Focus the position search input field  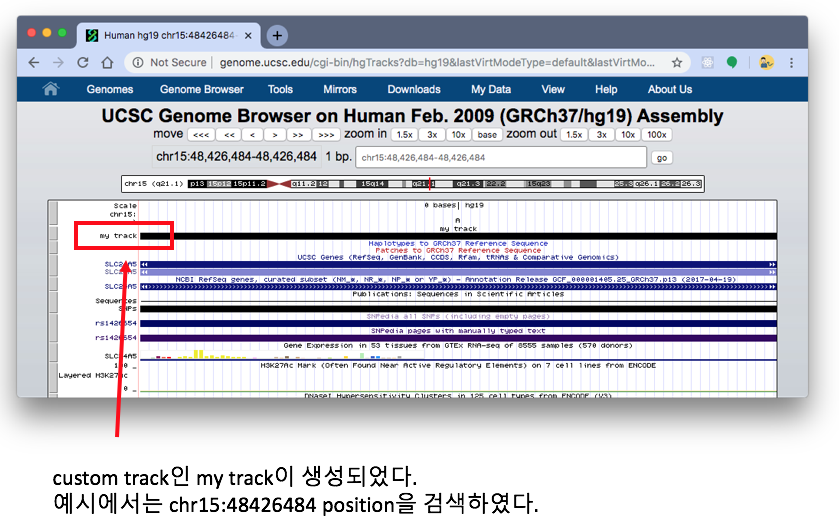click(x=501, y=157)
